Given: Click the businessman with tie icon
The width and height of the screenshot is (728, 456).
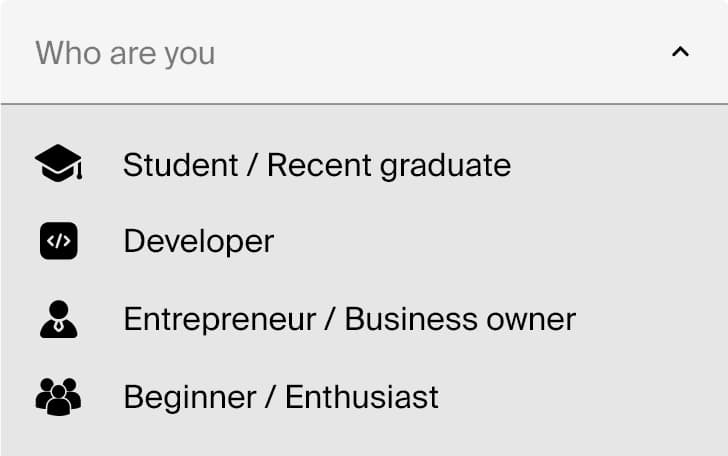Looking at the screenshot, I should (x=58, y=319).
